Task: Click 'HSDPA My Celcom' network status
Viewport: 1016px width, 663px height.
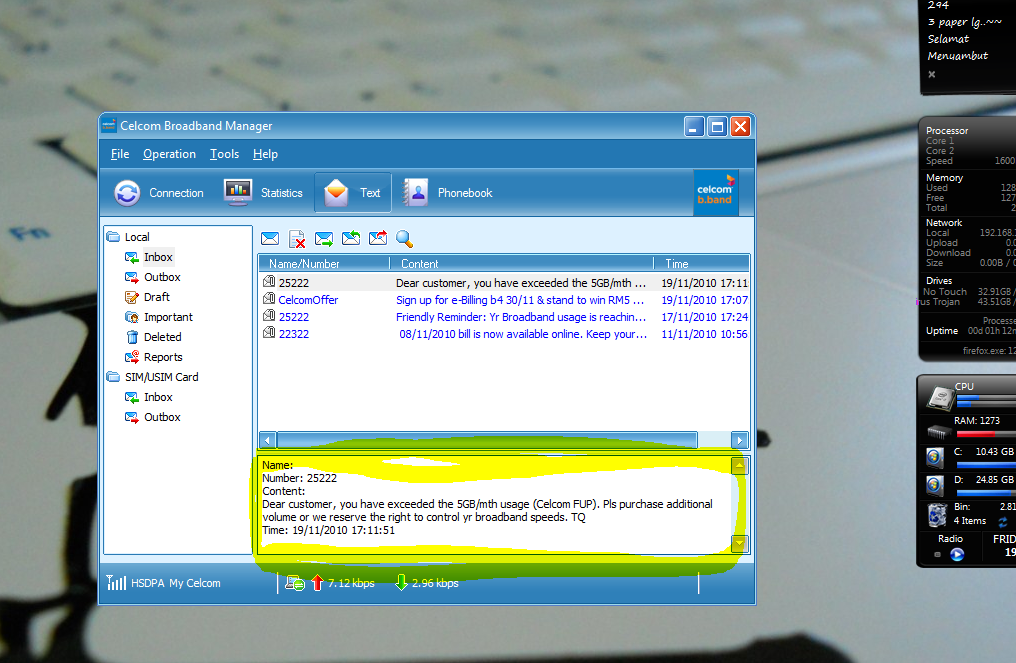Action: point(176,583)
